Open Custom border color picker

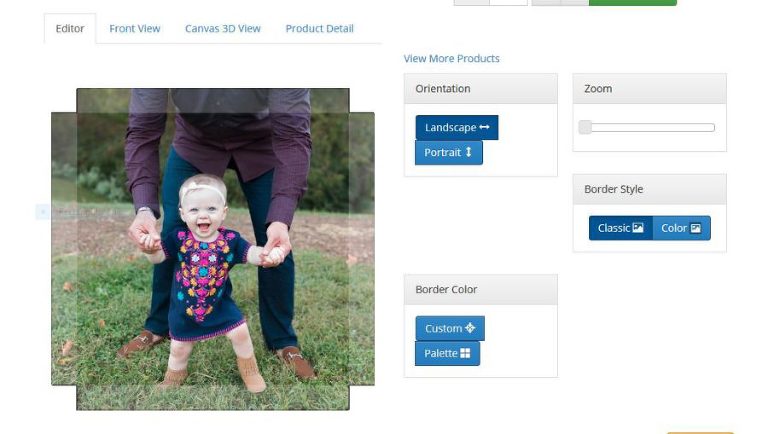tap(450, 328)
